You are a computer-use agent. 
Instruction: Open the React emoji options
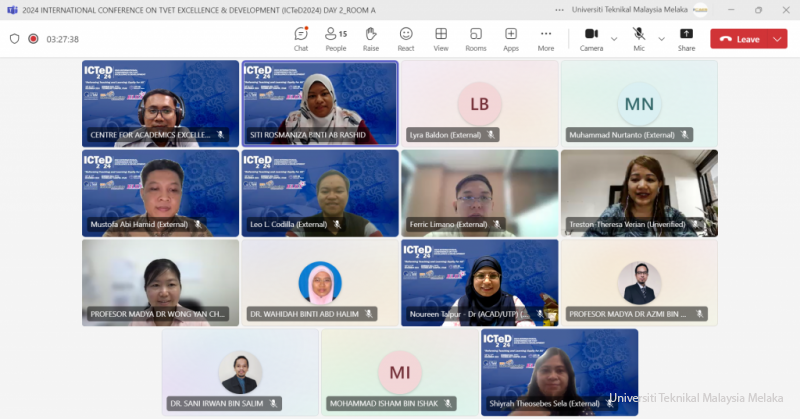tap(406, 38)
